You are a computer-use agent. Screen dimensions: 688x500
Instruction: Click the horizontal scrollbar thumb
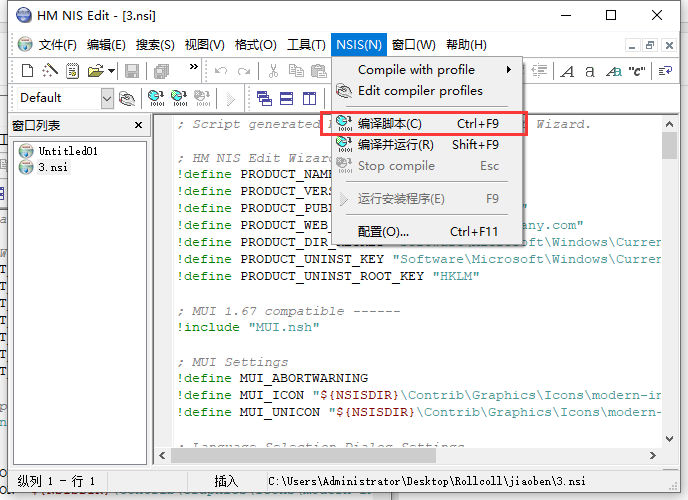coord(303,455)
